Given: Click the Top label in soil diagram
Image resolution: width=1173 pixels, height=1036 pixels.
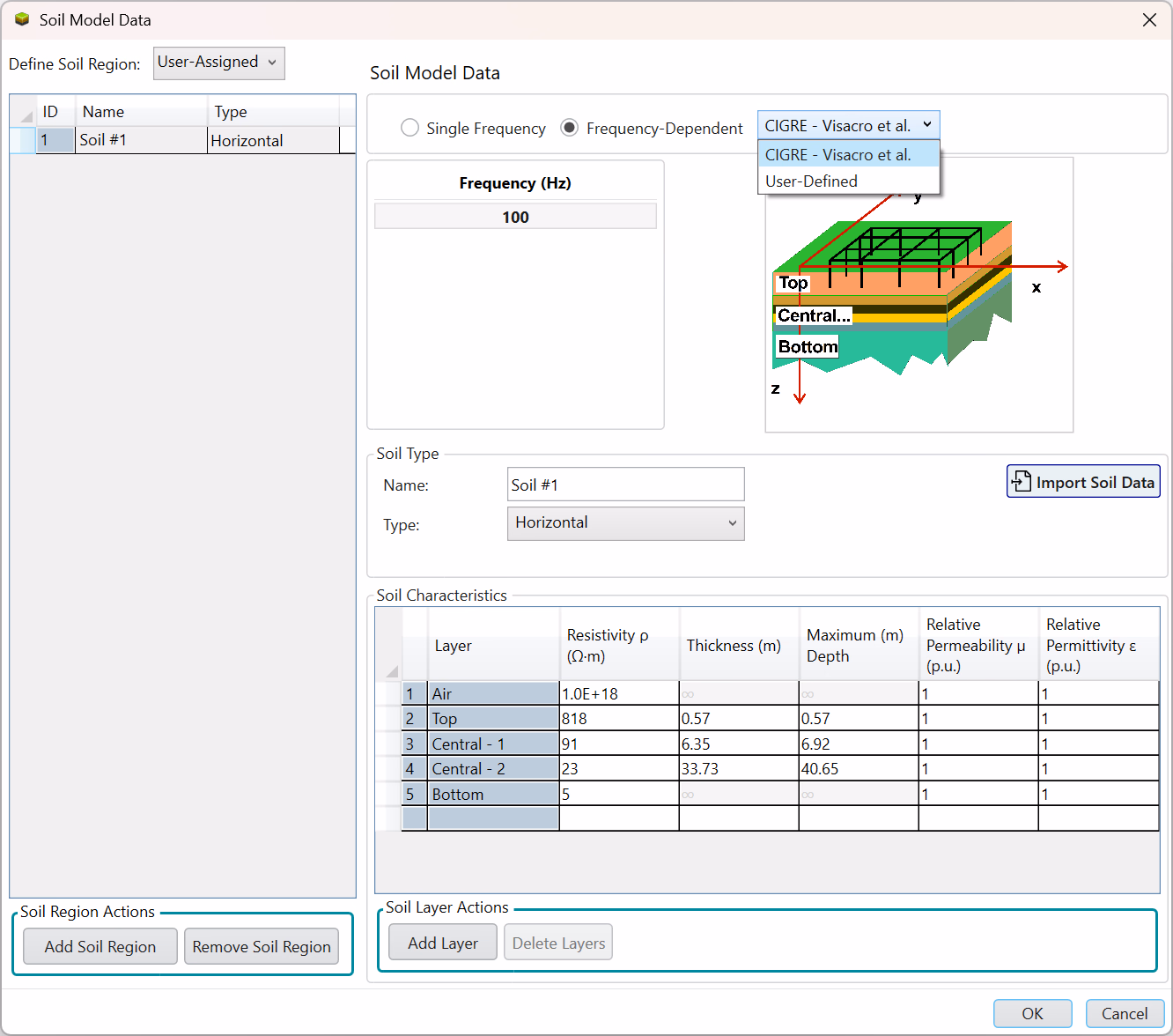Looking at the screenshot, I should (793, 283).
